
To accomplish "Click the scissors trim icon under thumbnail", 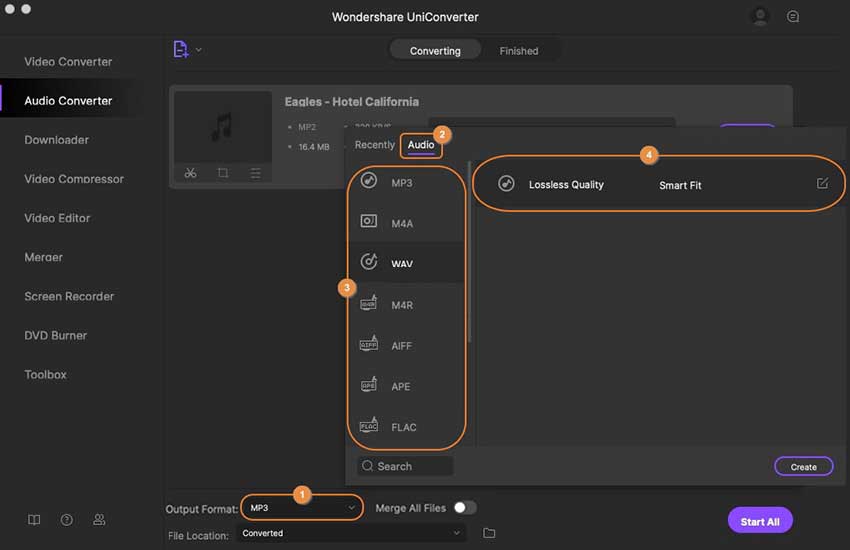I will click(x=191, y=173).
